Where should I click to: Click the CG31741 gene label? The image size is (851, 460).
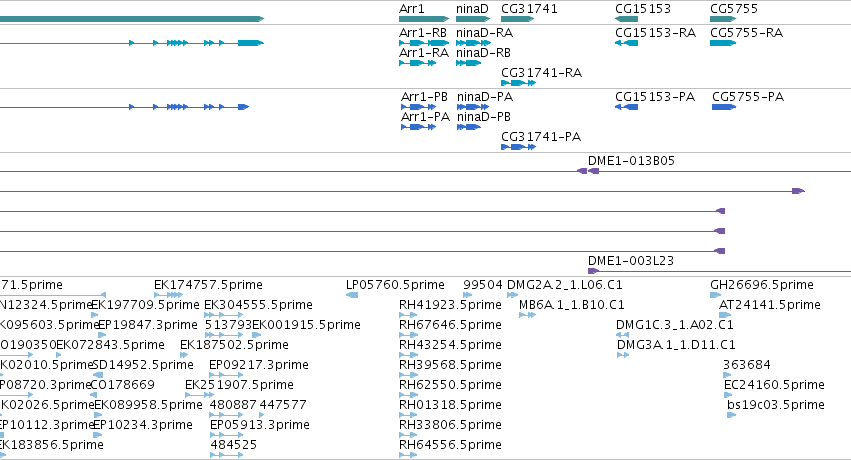(529, 9)
